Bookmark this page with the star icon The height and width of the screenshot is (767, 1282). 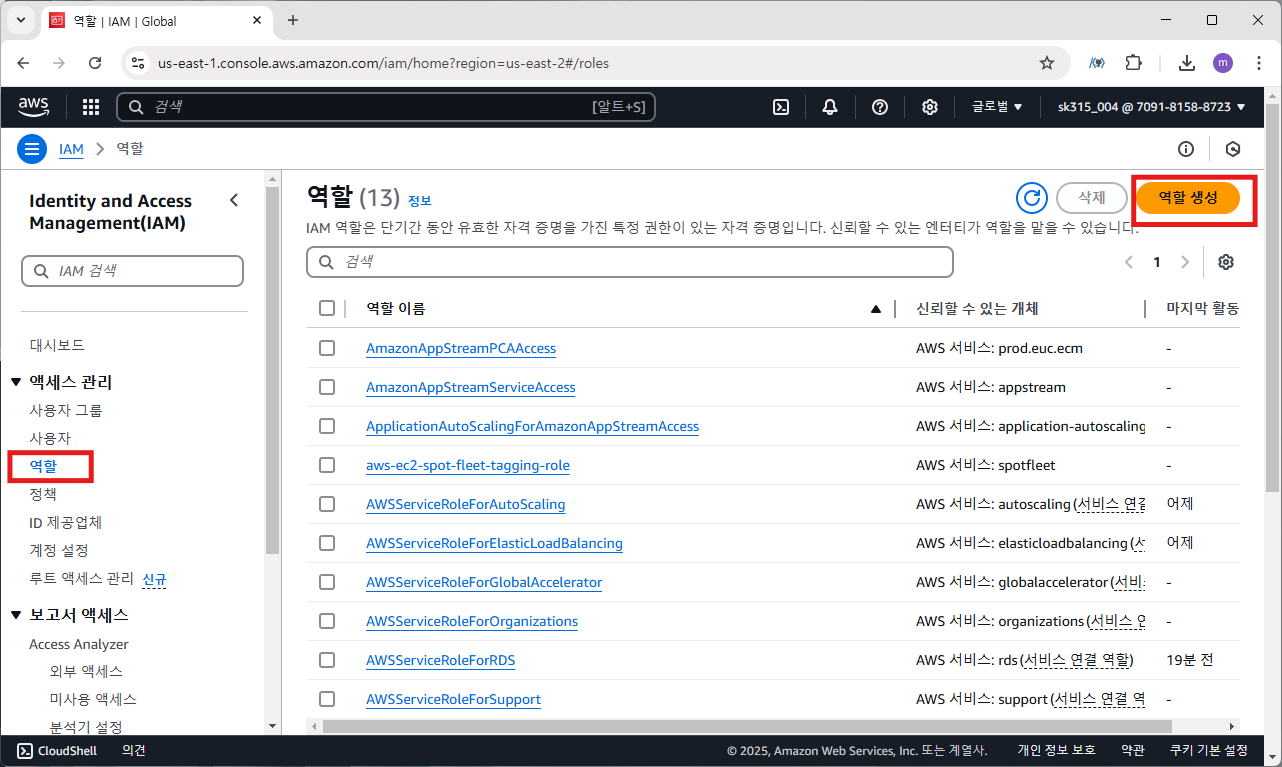click(x=1047, y=63)
